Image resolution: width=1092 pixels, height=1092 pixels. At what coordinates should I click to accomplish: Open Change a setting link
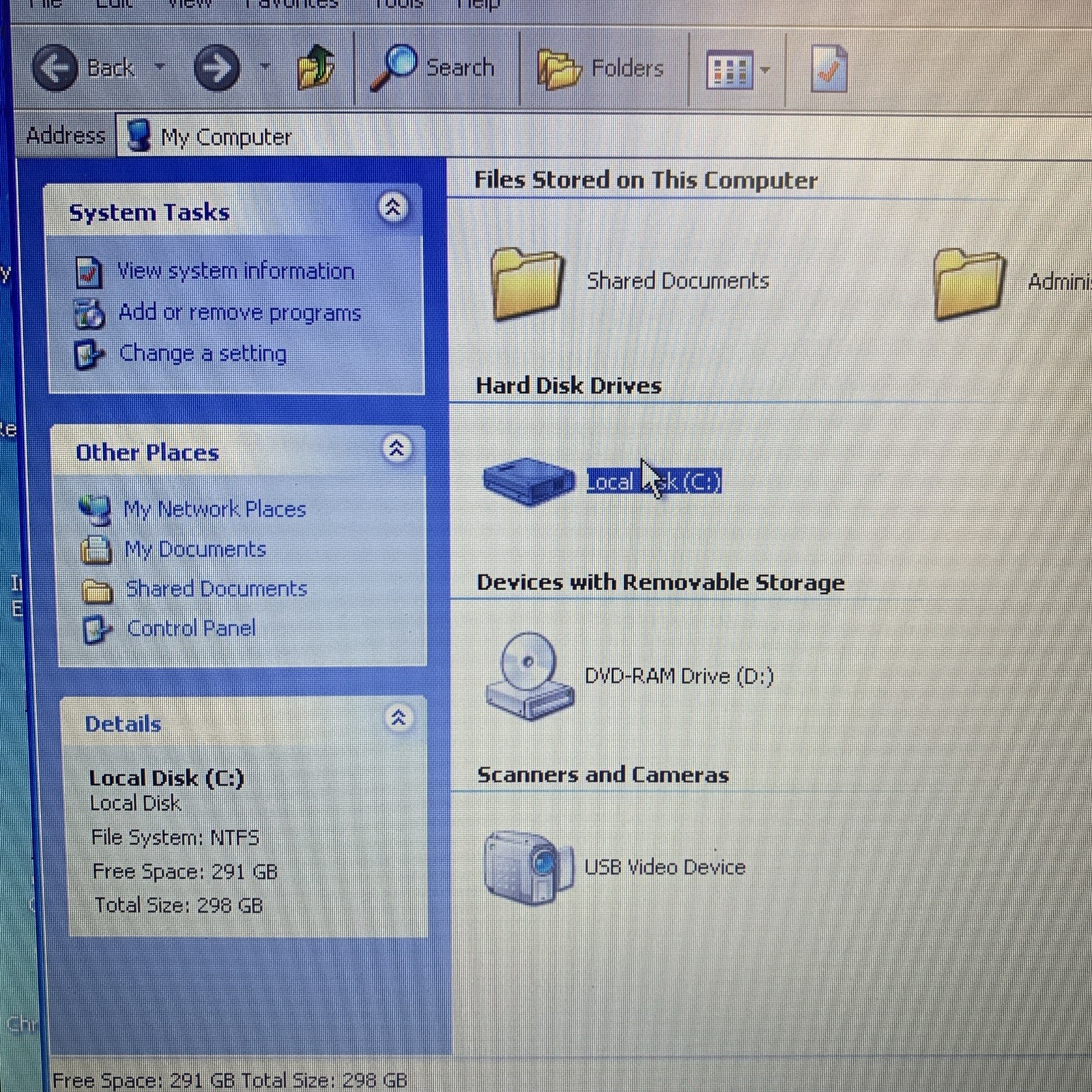(x=203, y=354)
